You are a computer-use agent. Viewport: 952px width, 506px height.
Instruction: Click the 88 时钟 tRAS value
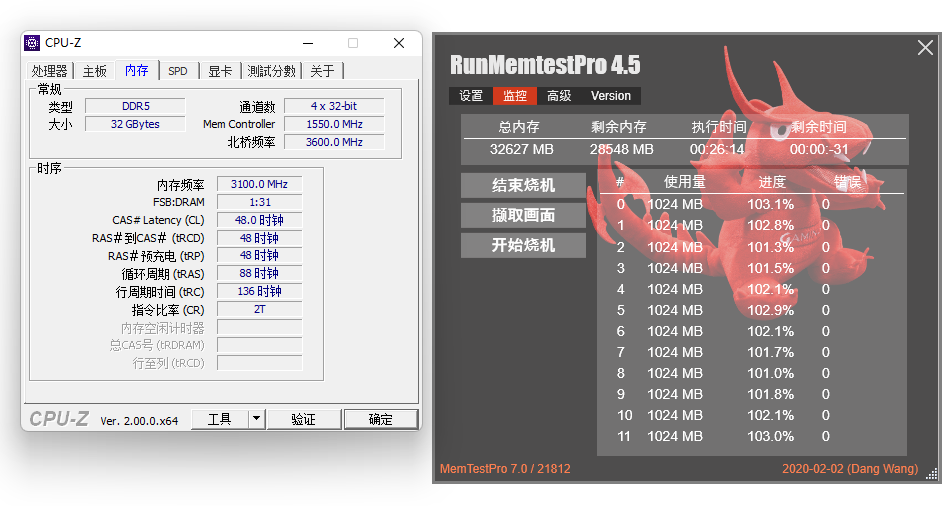point(259,273)
